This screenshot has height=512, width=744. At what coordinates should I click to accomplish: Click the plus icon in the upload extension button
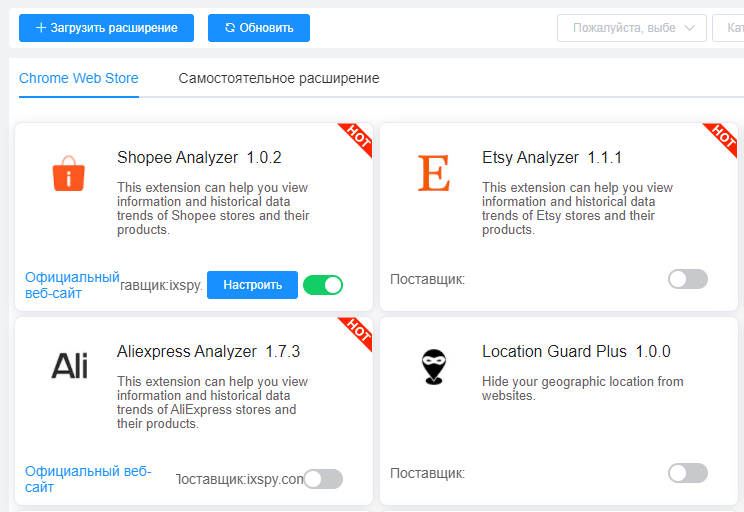(41, 28)
